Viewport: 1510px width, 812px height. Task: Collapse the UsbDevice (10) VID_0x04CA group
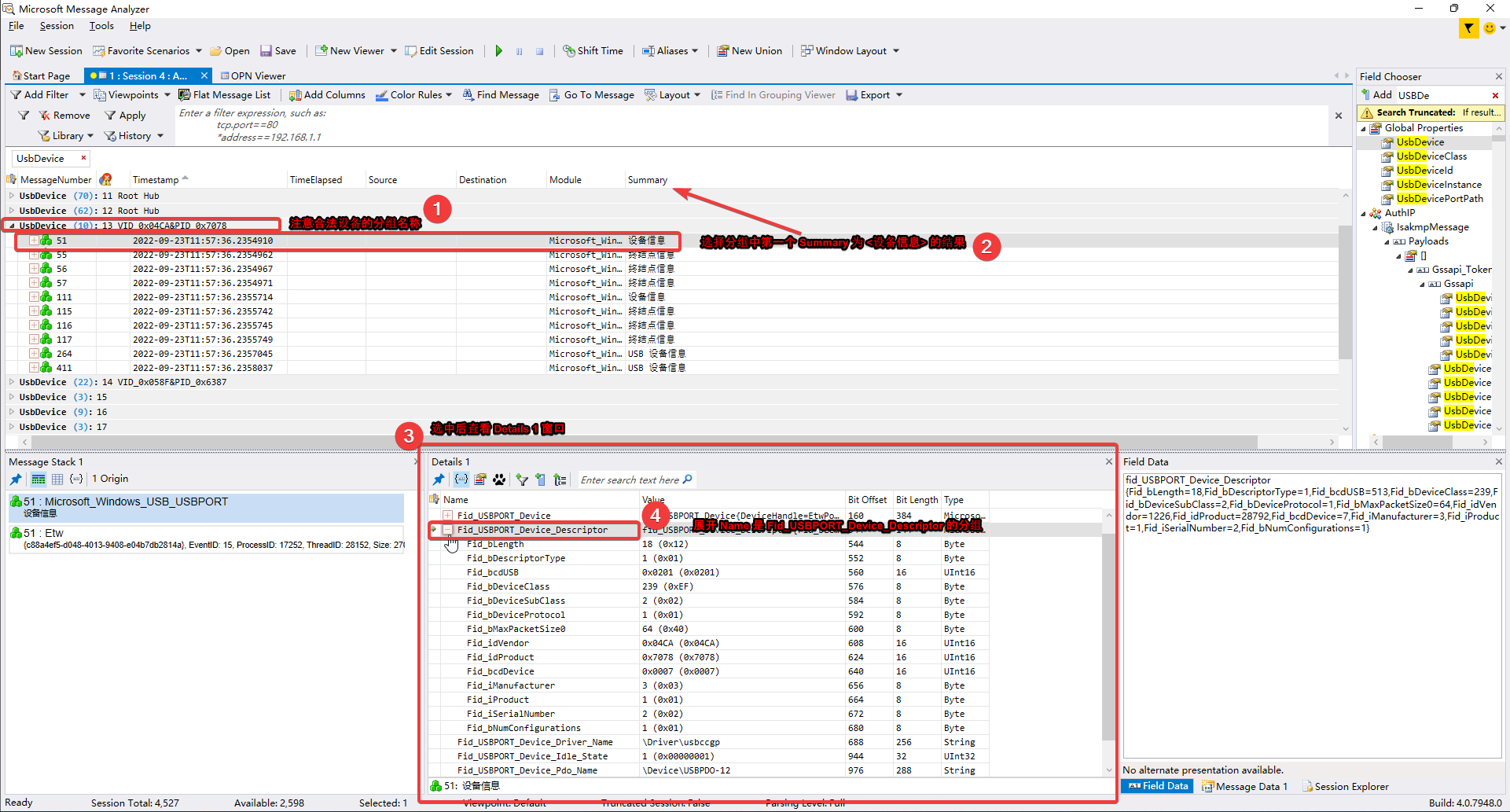(12, 226)
